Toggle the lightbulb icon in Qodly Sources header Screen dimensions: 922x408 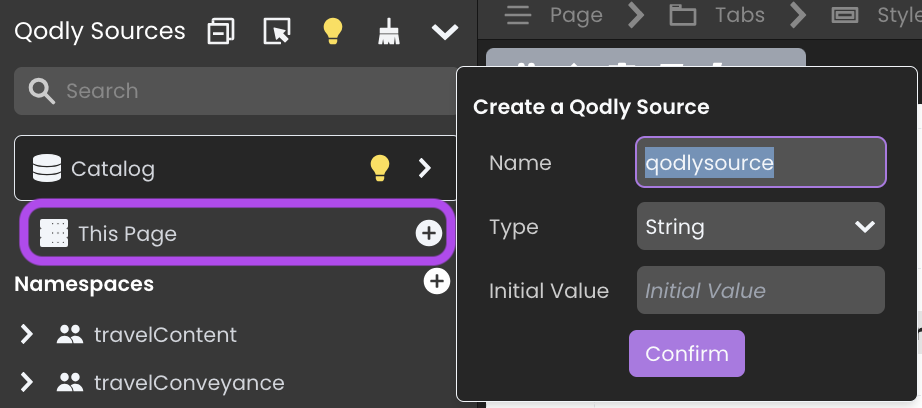(333, 31)
